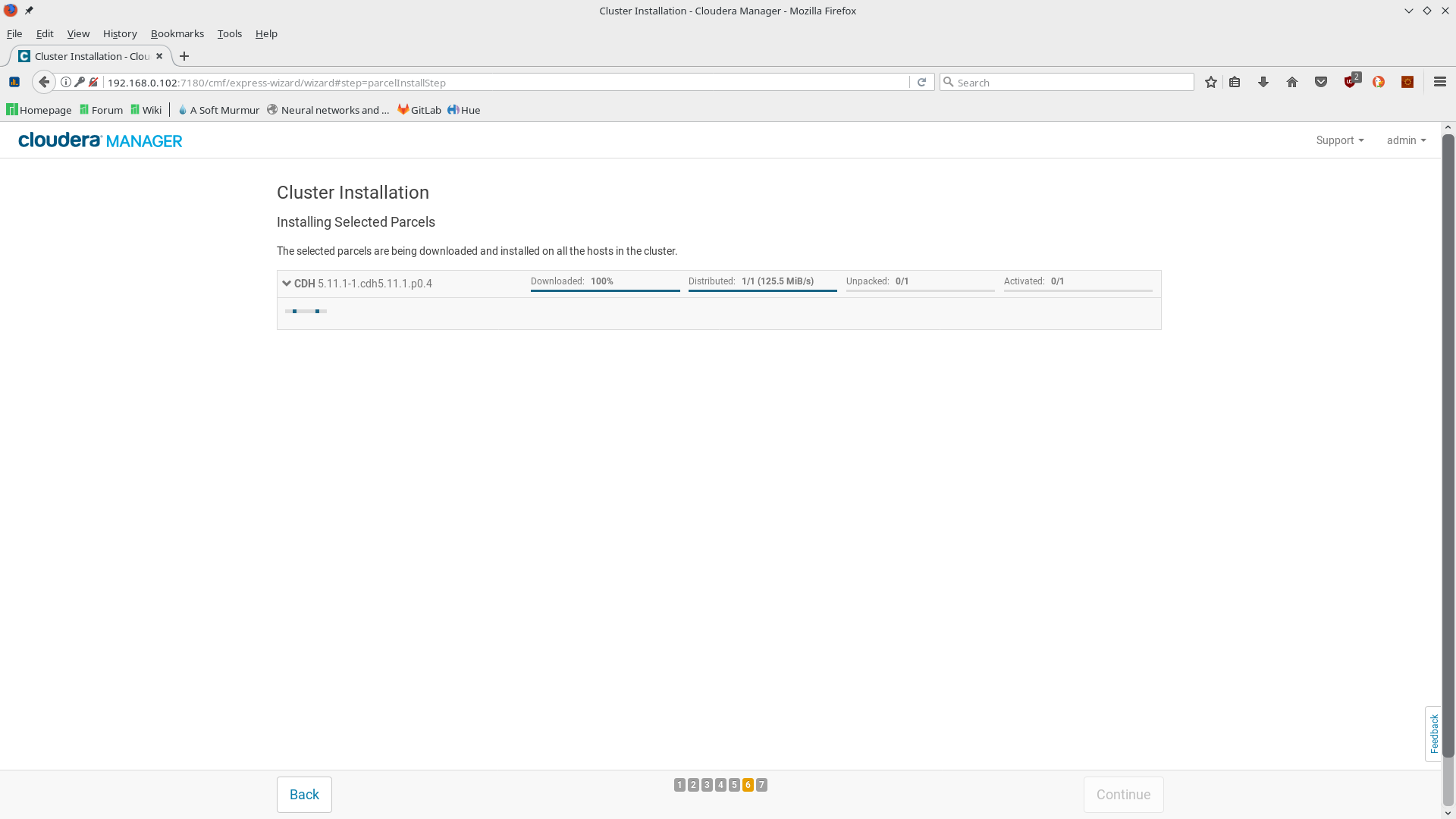The width and height of the screenshot is (1456, 819).
Task: Open a new browser tab
Action: 184,57
